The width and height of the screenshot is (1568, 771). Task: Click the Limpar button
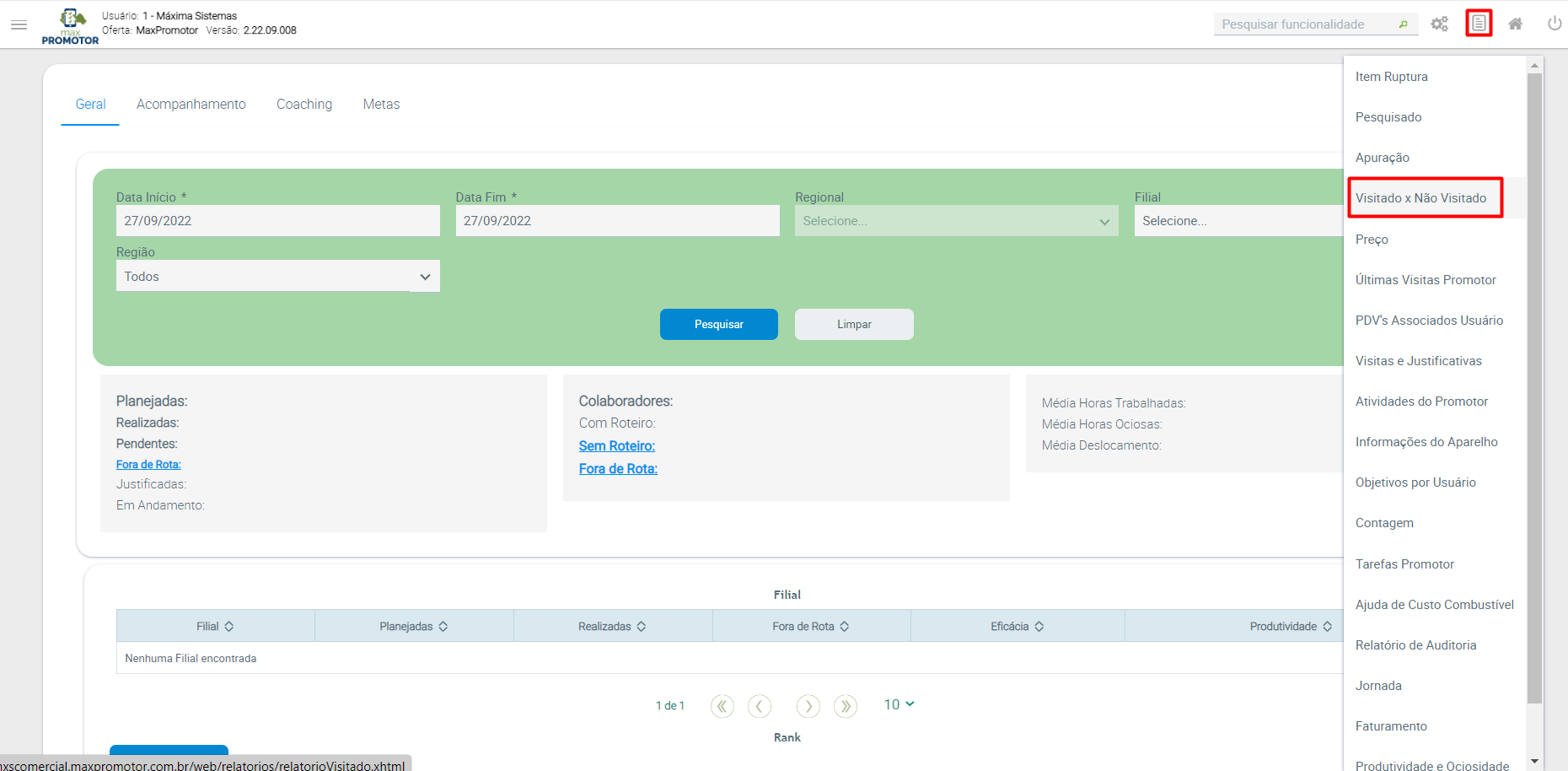coord(854,325)
